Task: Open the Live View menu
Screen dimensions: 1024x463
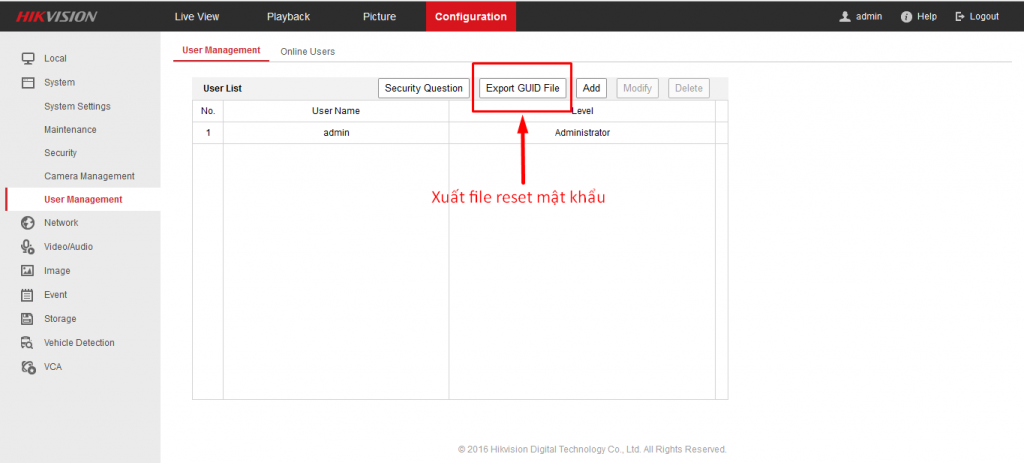Action: pyautogui.click(x=197, y=17)
